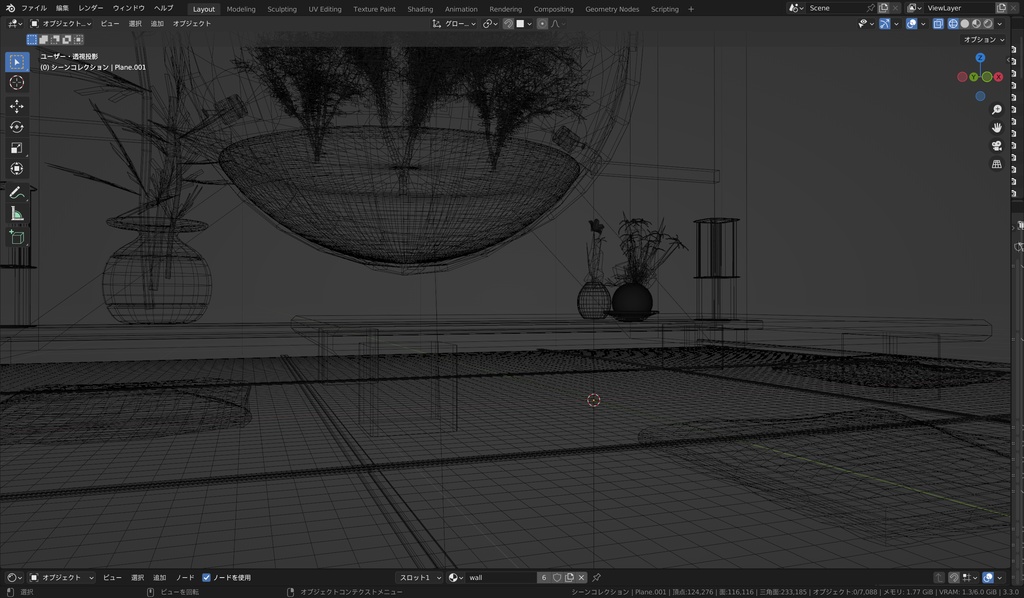1024x598 pixels.
Task: Open the オブジェクト mode dropdown in viewport header
Action: point(61,24)
